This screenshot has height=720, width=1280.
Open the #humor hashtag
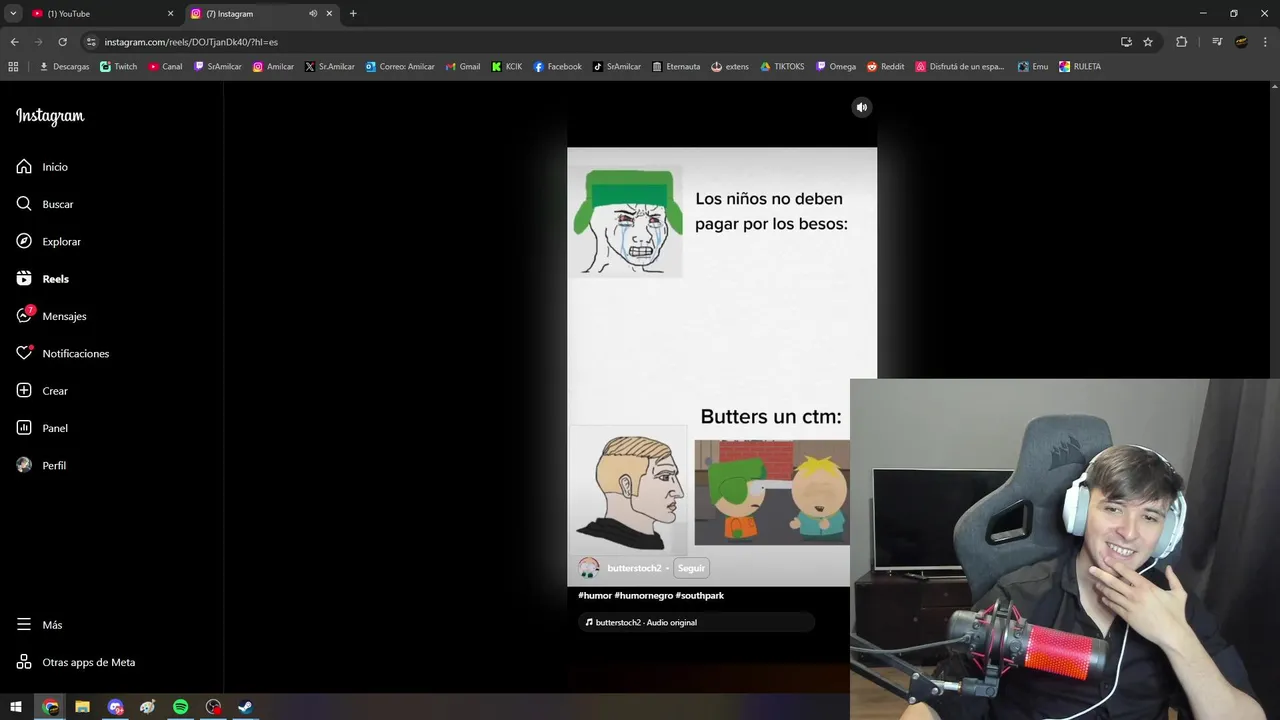click(x=594, y=595)
